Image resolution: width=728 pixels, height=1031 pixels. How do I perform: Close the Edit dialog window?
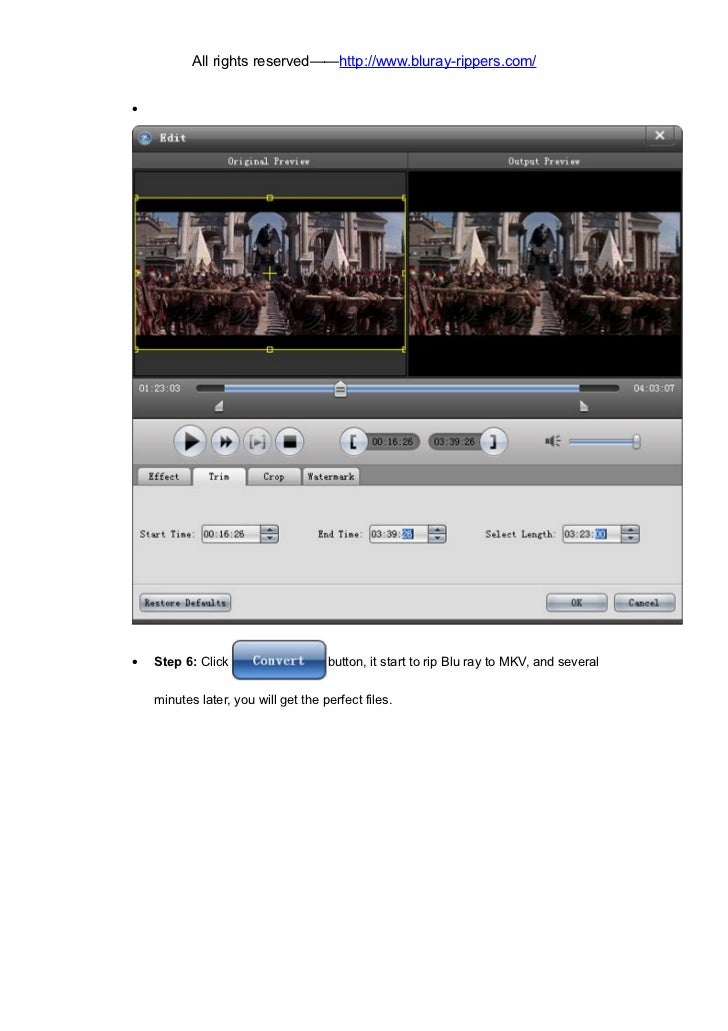pyautogui.click(x=660, y=135)
